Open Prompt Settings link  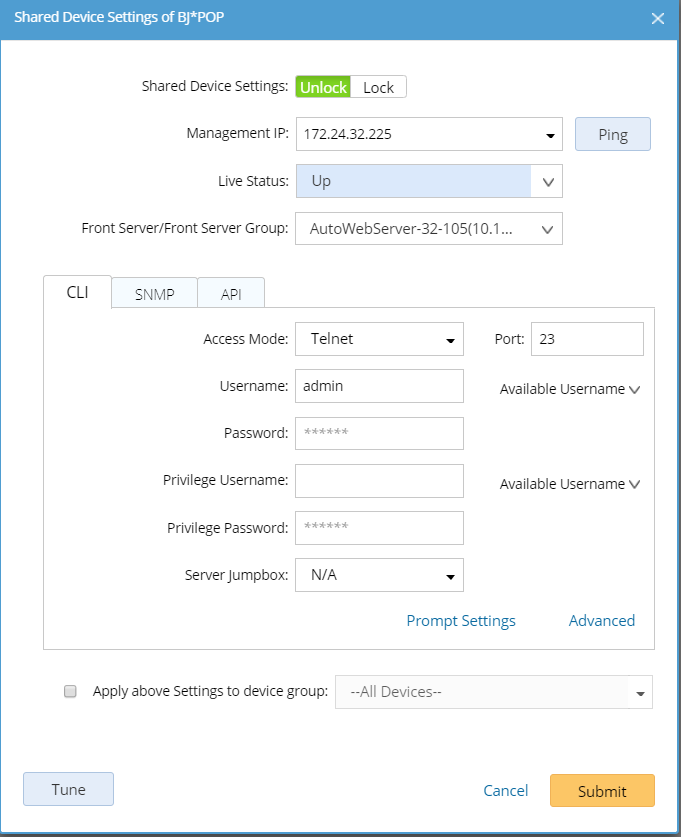[461, 621]
